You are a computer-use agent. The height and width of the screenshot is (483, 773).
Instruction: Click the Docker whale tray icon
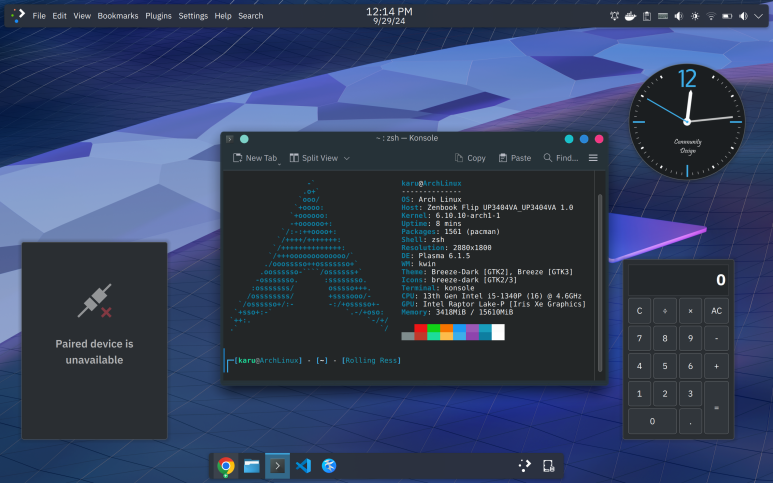(x=631, y=16)
